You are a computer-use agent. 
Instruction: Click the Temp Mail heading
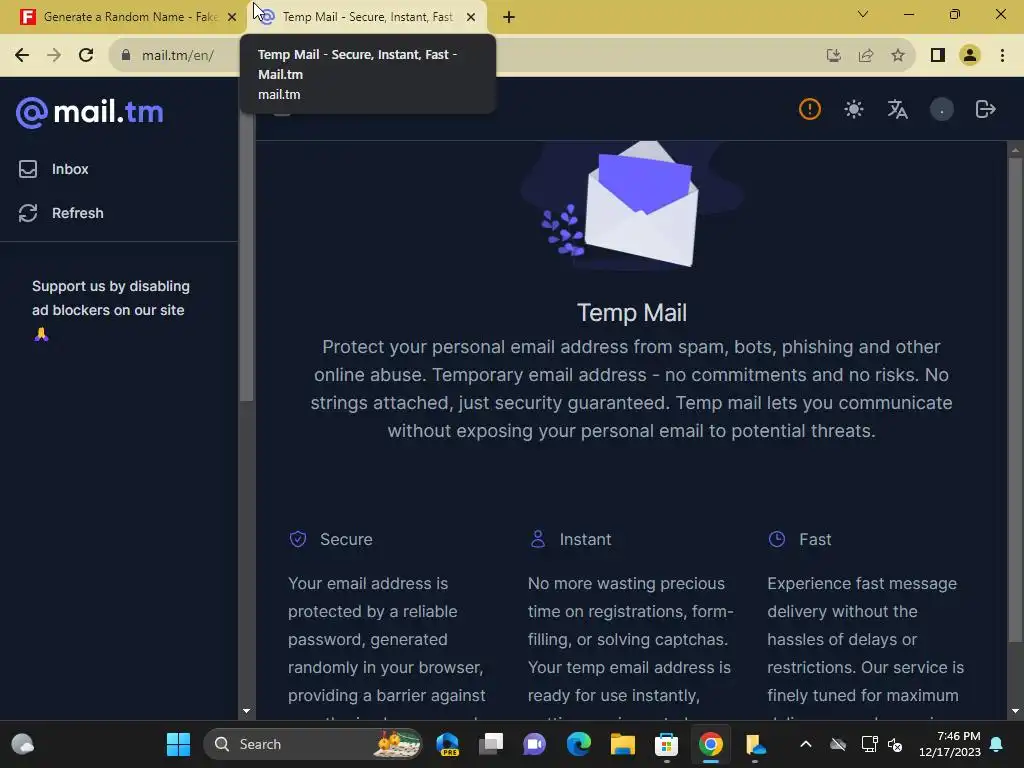click(632, 313)
